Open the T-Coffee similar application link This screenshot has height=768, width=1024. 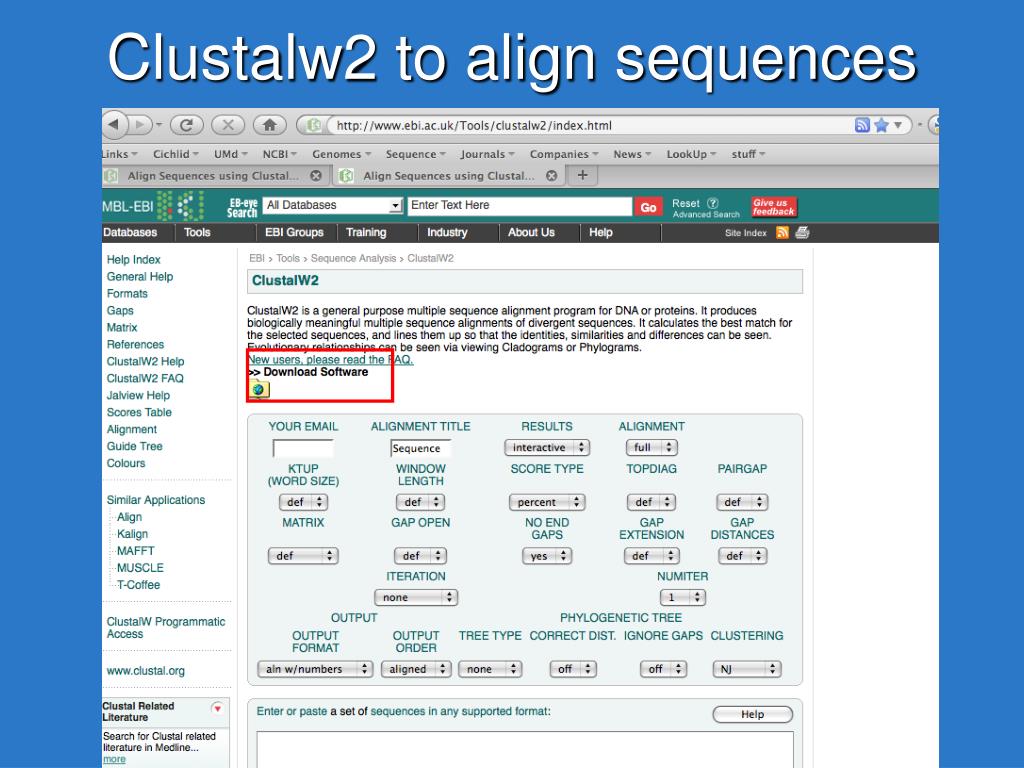click(x=138, y=584)
